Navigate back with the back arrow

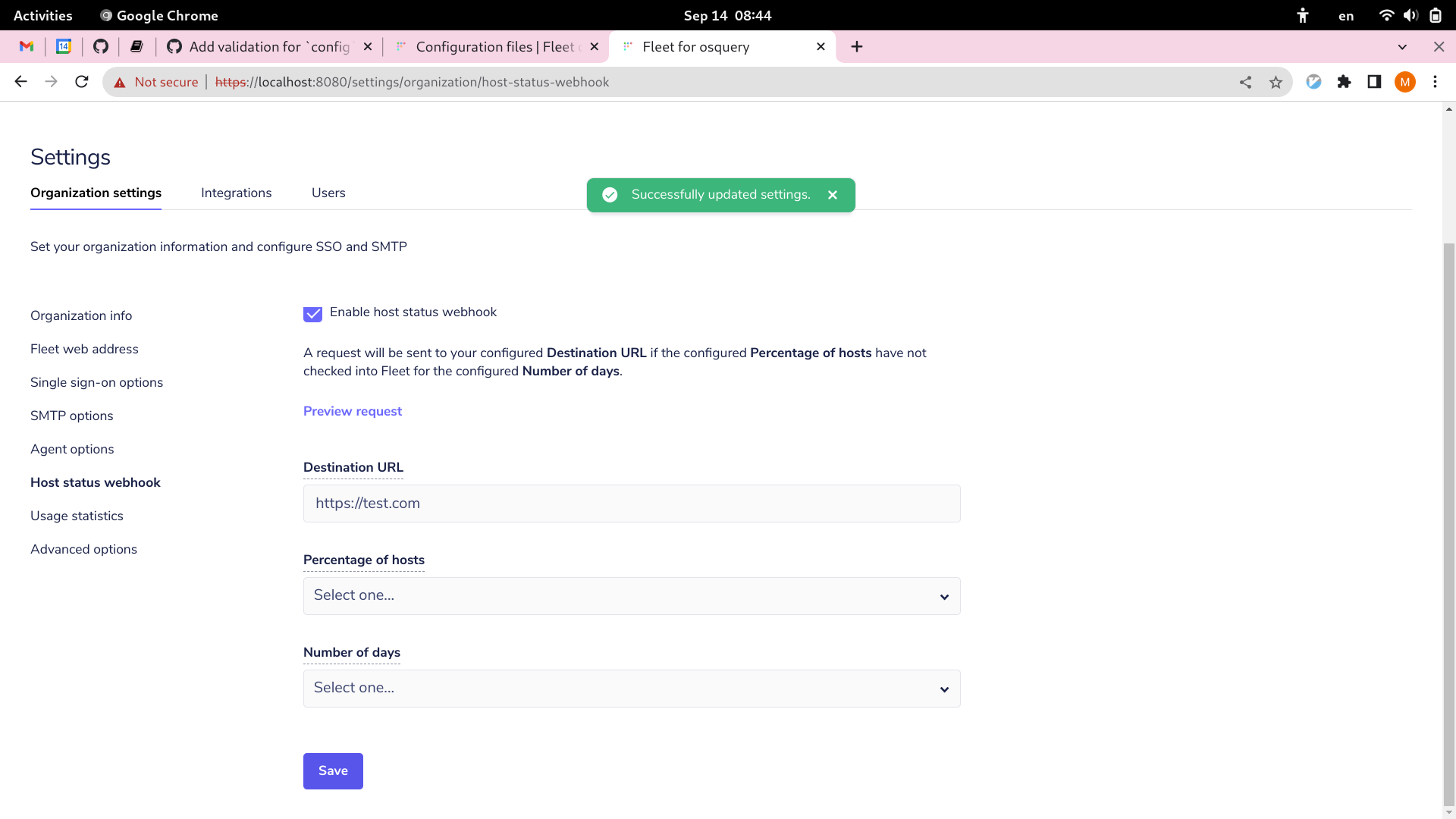coord(20,82)
